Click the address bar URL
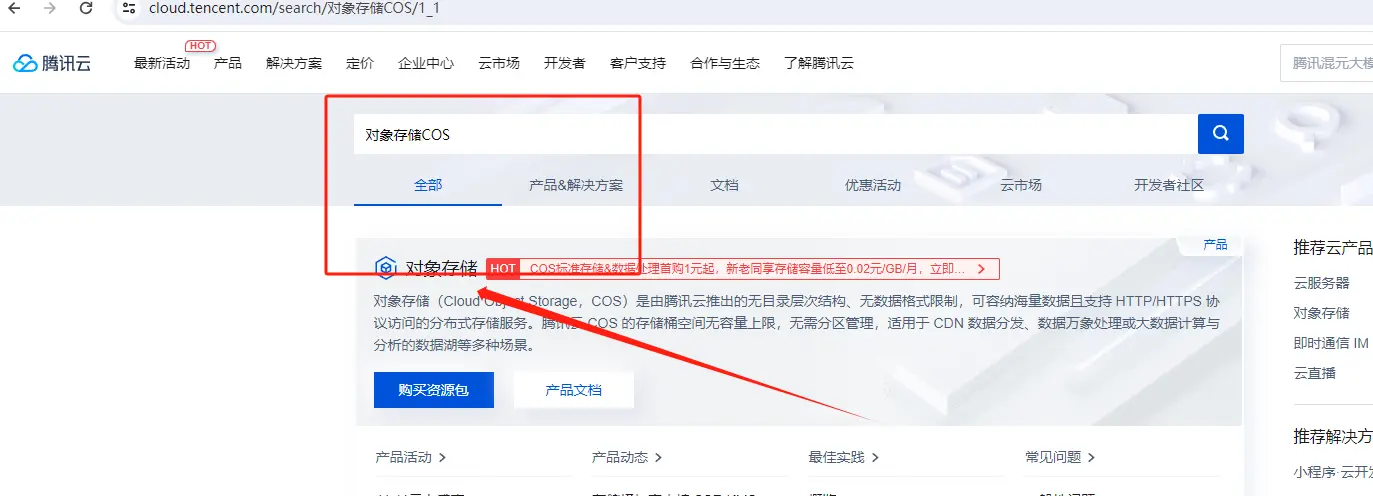The image size is (1373, 496). [x=294, y=8]
